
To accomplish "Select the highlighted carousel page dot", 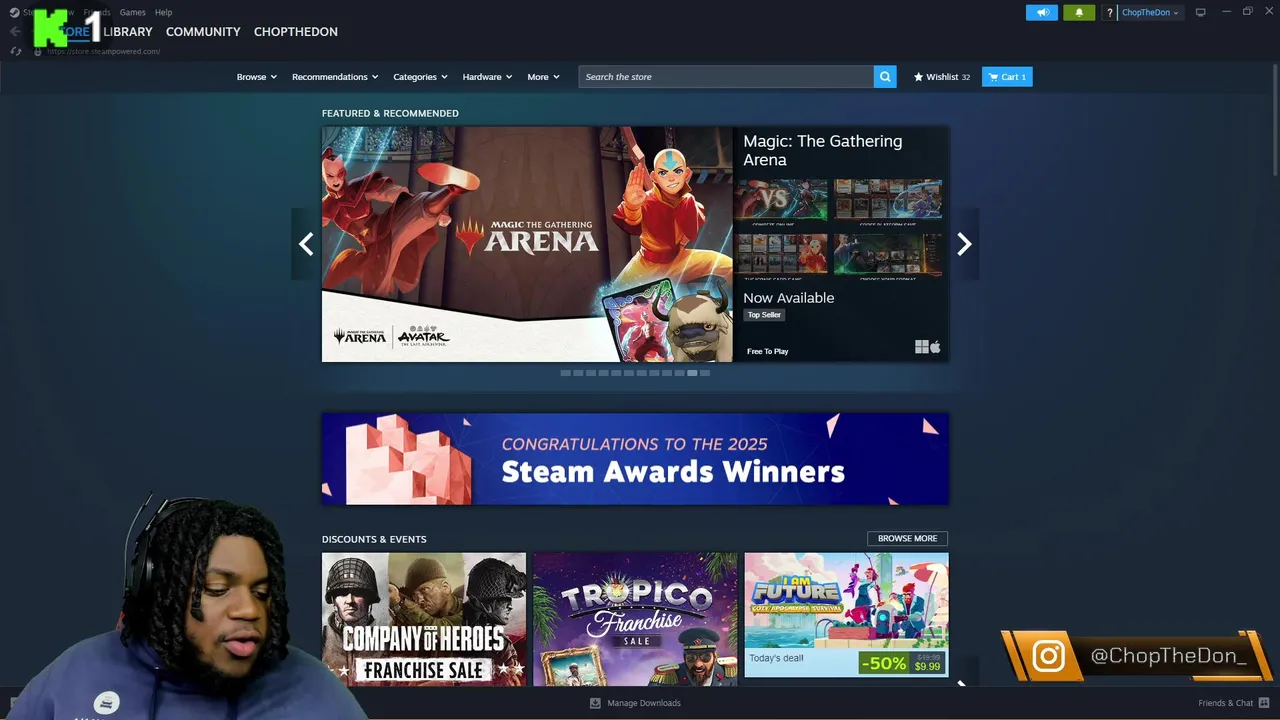I will pyautogui.click(x=692, y=373).
